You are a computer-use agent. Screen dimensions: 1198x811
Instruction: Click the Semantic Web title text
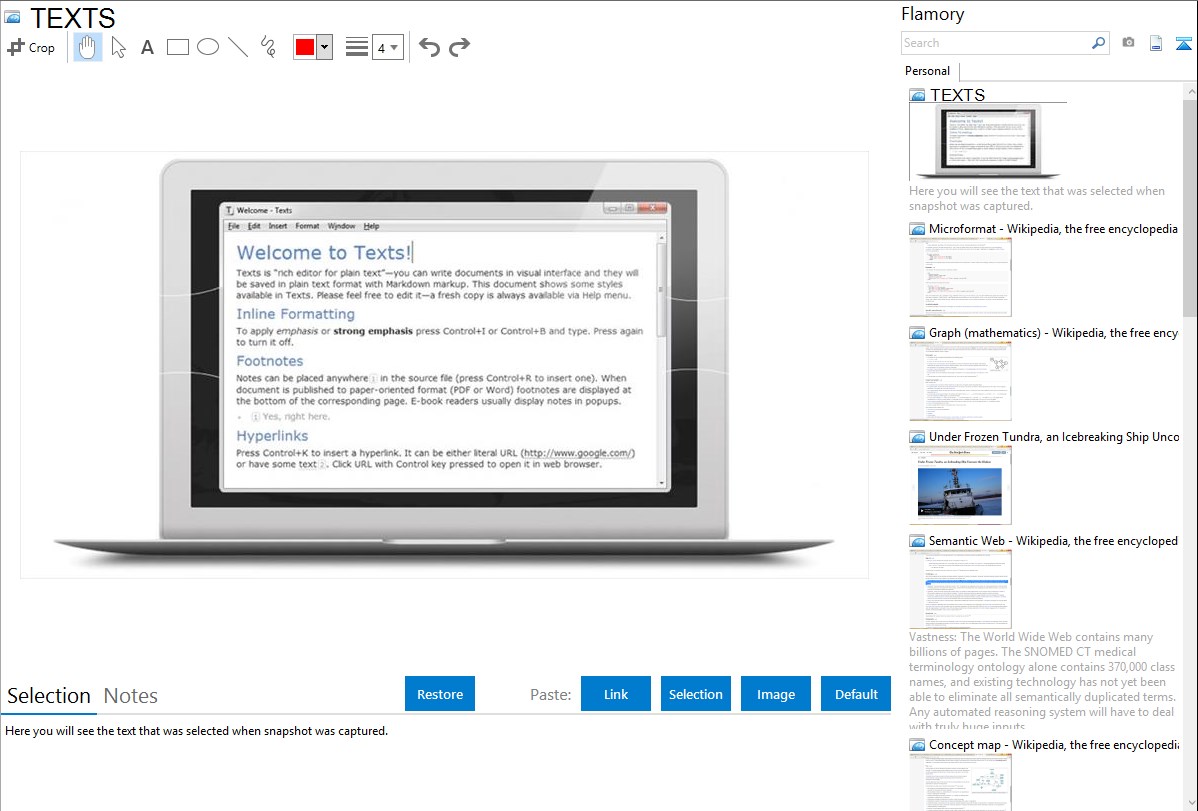(x=1053, y=540)
